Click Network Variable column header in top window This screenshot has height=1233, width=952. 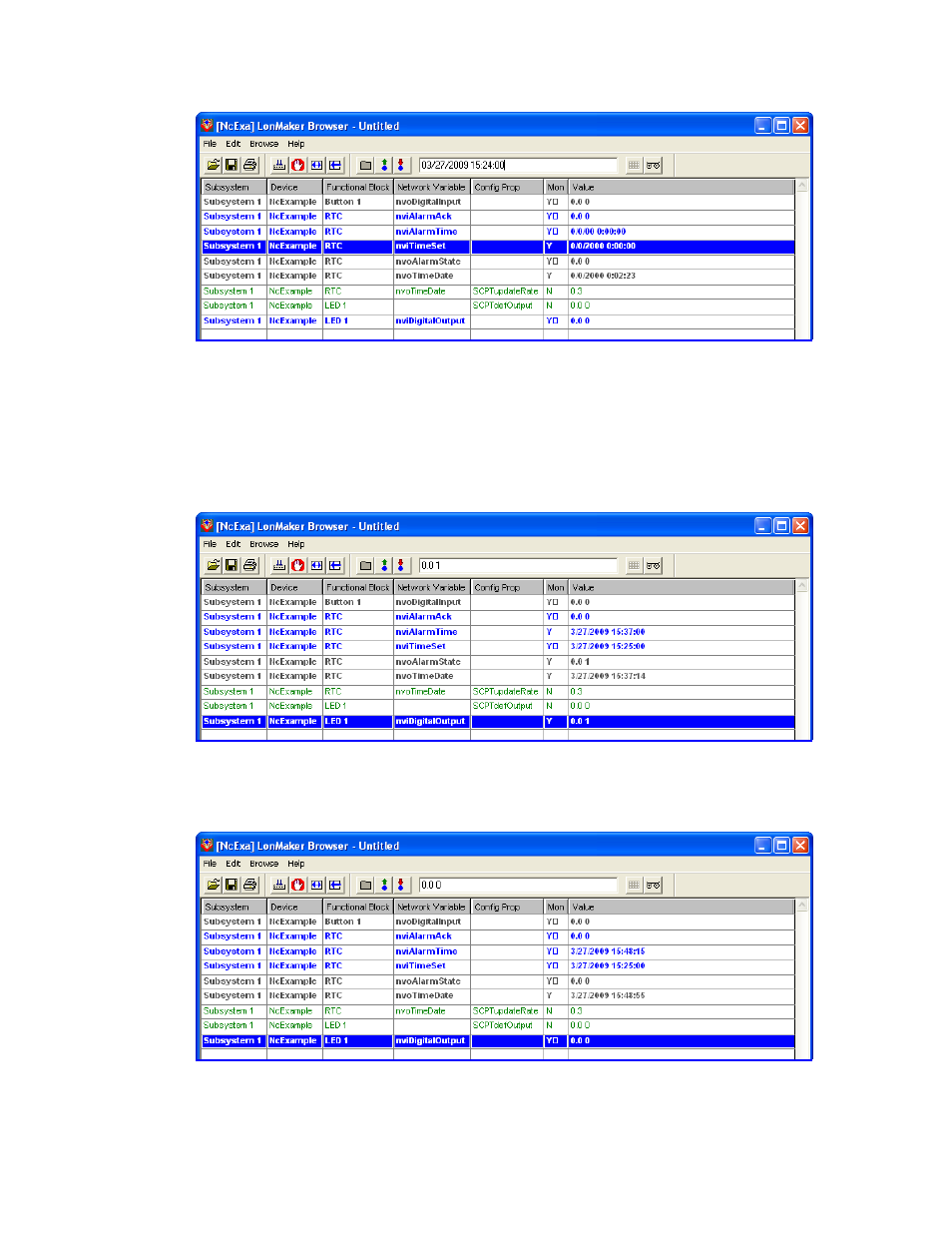coord(431,187)
